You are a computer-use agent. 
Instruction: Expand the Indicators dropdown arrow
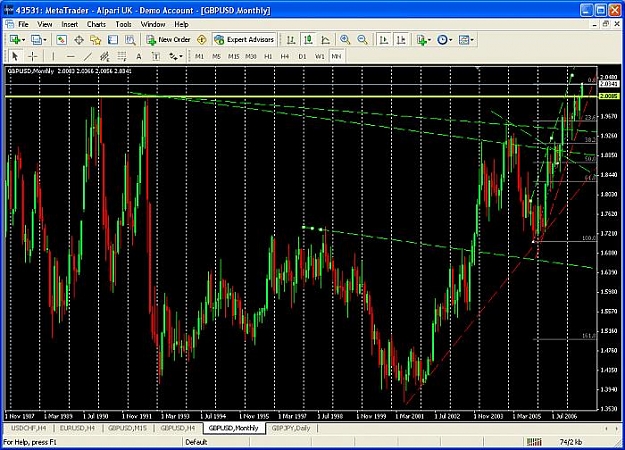click(x=430, y=40)
